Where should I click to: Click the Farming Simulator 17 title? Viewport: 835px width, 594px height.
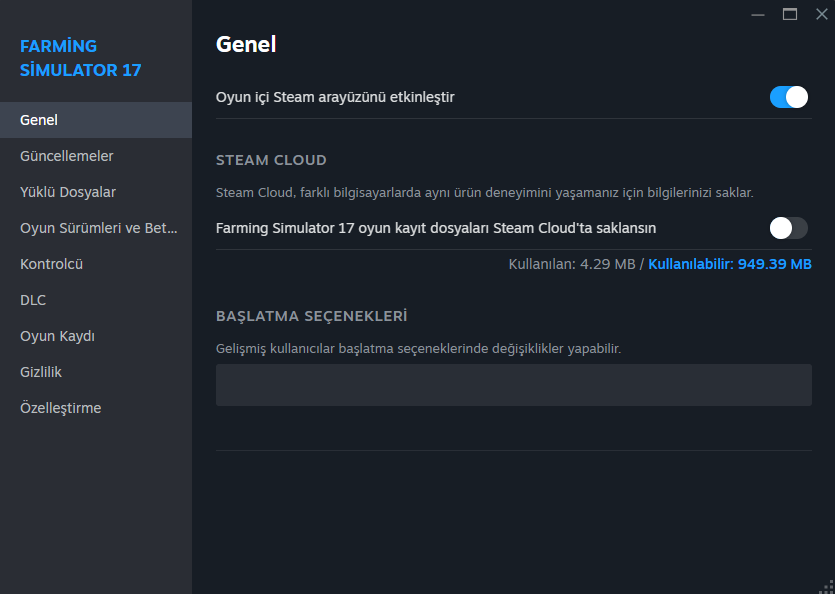tap(80, 58)
